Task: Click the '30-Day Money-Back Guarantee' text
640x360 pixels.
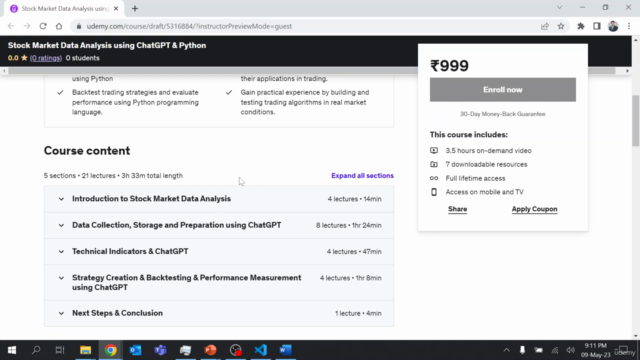Action: pos(502,114)
